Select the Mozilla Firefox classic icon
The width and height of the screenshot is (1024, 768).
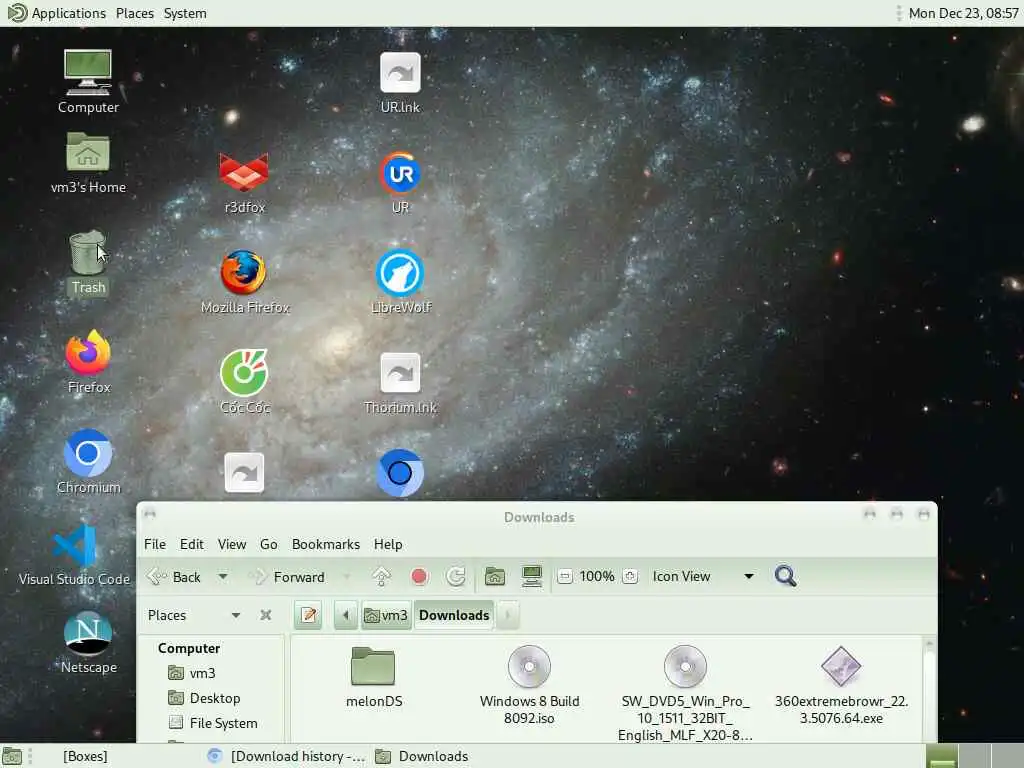[x=244, y=282]
